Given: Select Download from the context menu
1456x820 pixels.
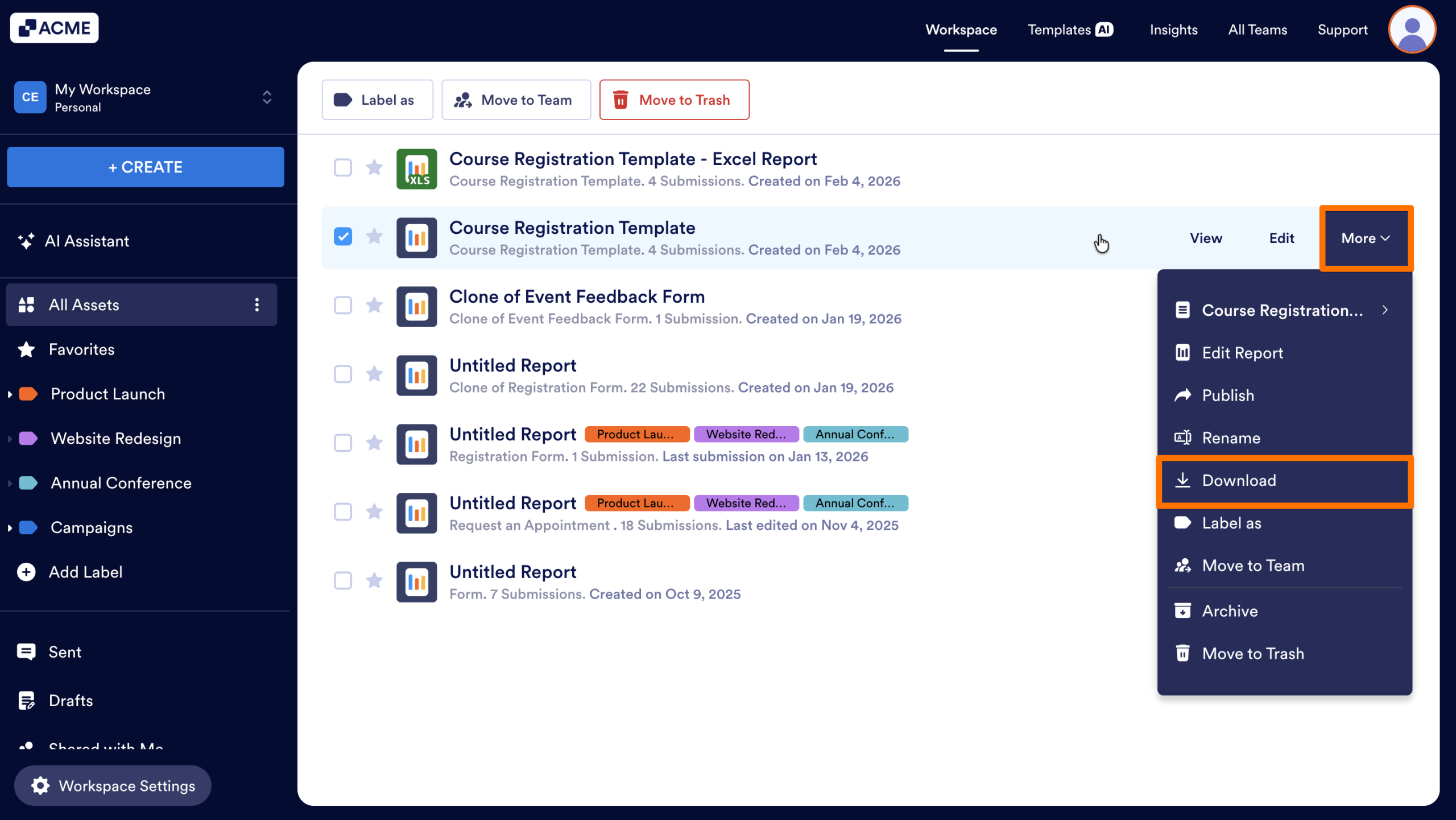Looking at the screenshot, I should coord(1239,480).
